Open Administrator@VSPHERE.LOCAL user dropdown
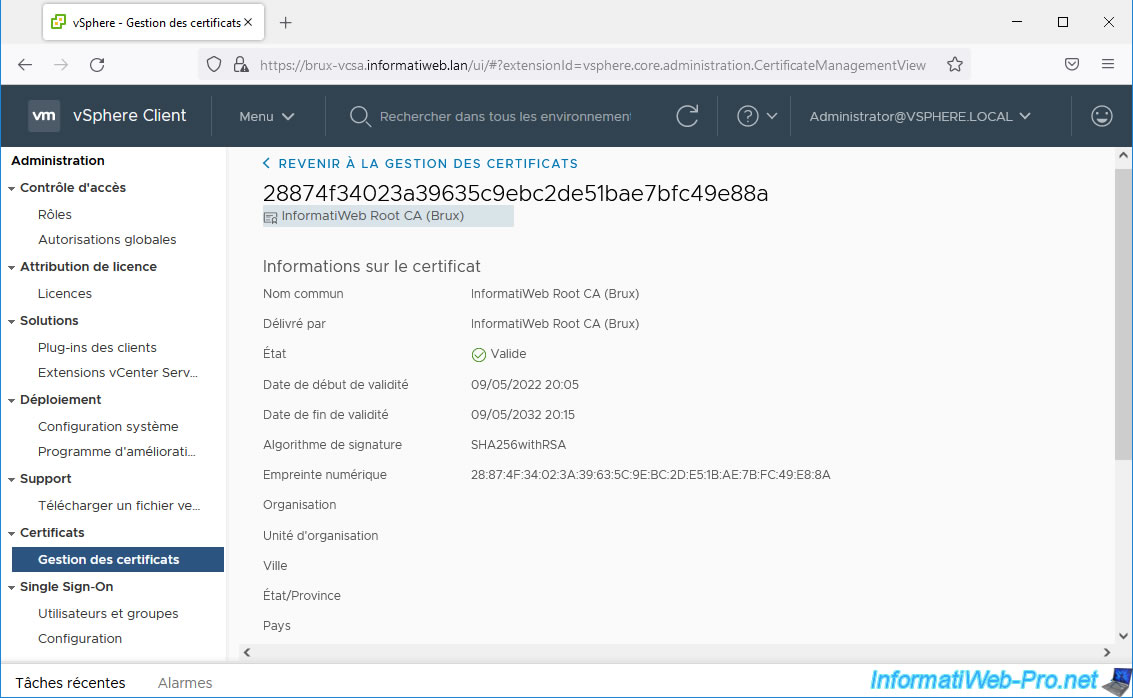Viewport: 1133px width, 698px height. pyautogui.click(x=919, y=116)
